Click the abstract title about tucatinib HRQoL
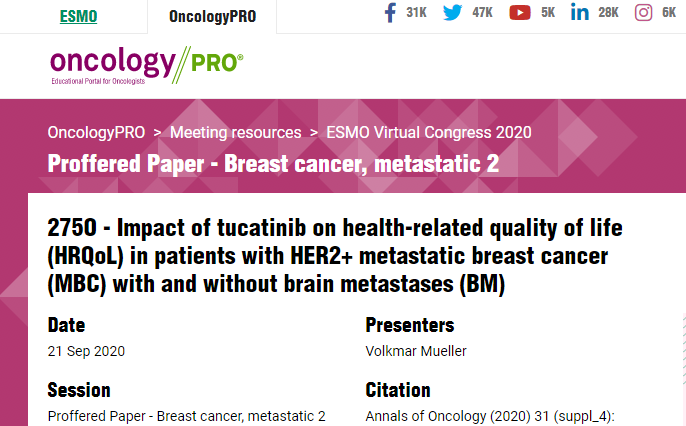The width and height of the screenshot is (686, 426). pos(335,256)
